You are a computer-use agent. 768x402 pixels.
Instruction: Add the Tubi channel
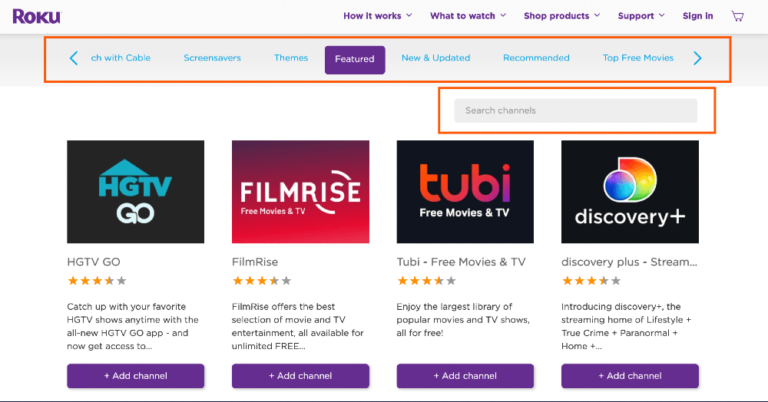tap(465, 376)
